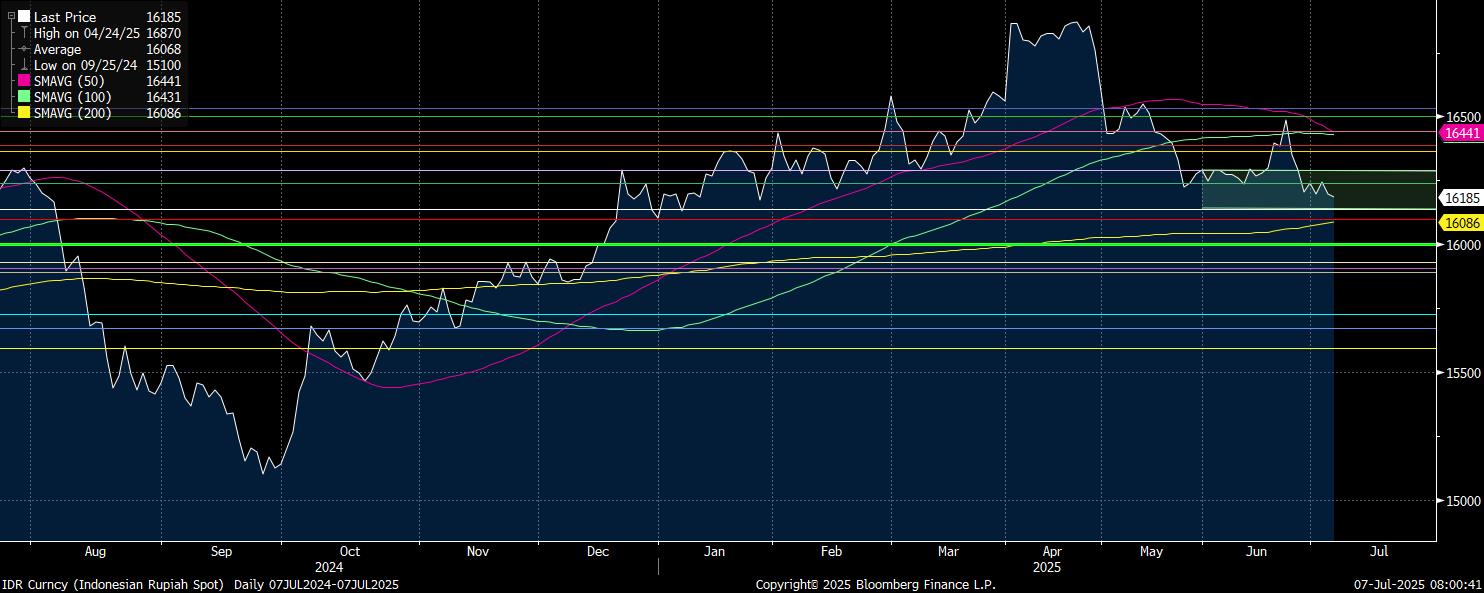Click the pink SMAVG (50) swatch
The width and height of the screenshot is (1484, 593).
[x=24, y=81]
